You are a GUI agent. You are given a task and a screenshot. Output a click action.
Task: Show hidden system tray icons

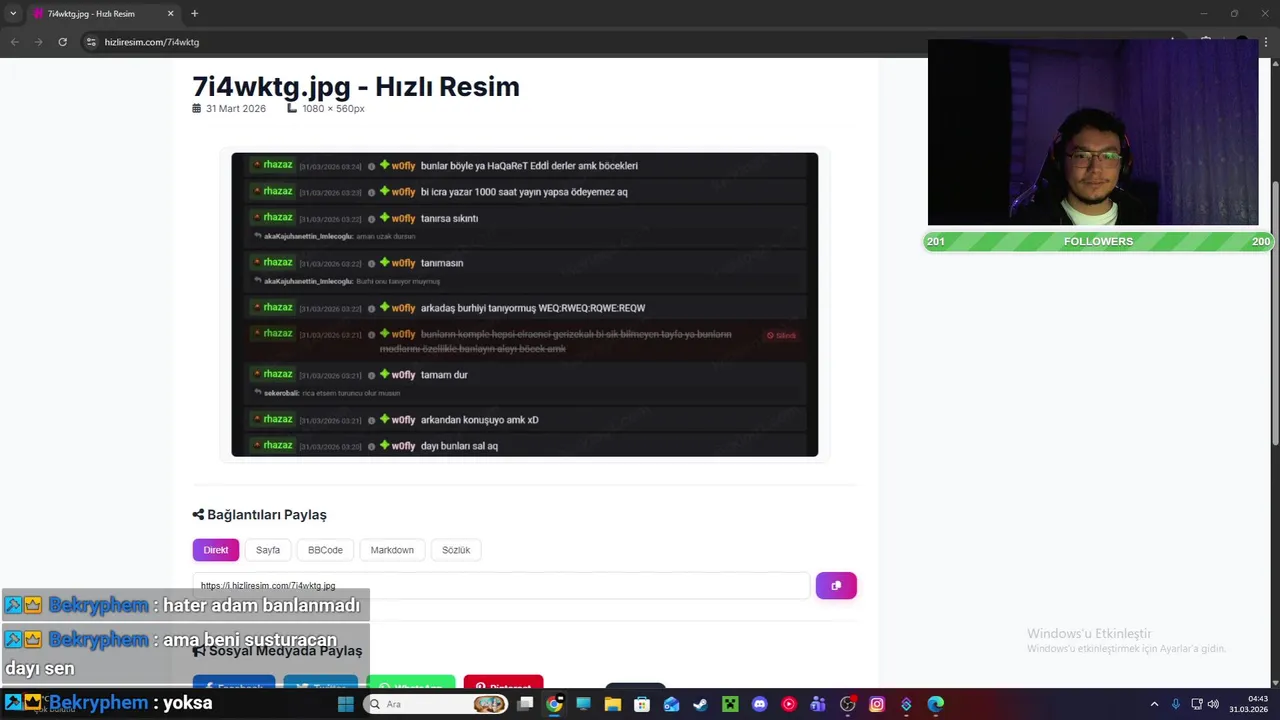(1154, 704)
